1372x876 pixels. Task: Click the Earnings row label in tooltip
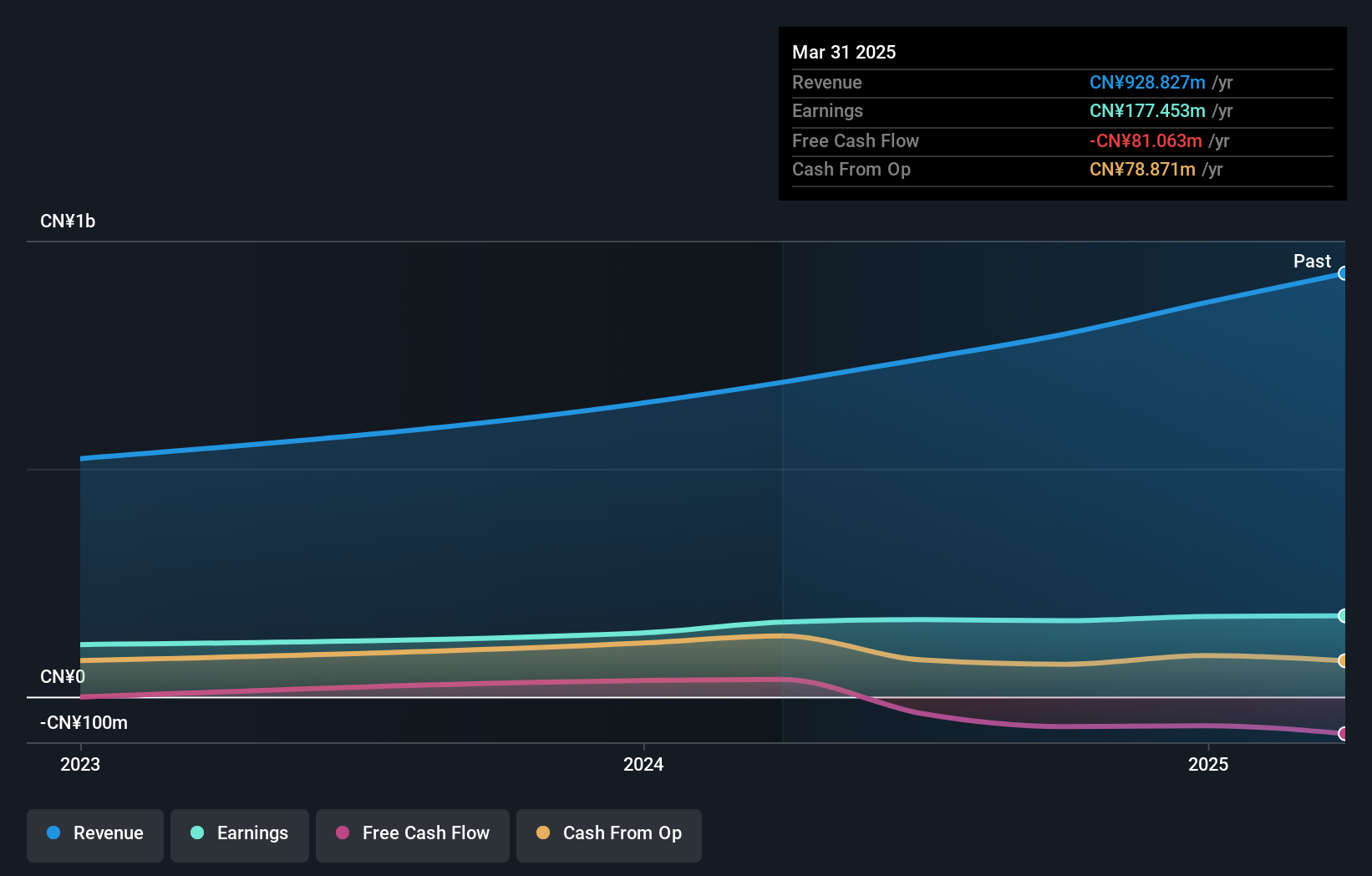(x=827, y=111)
